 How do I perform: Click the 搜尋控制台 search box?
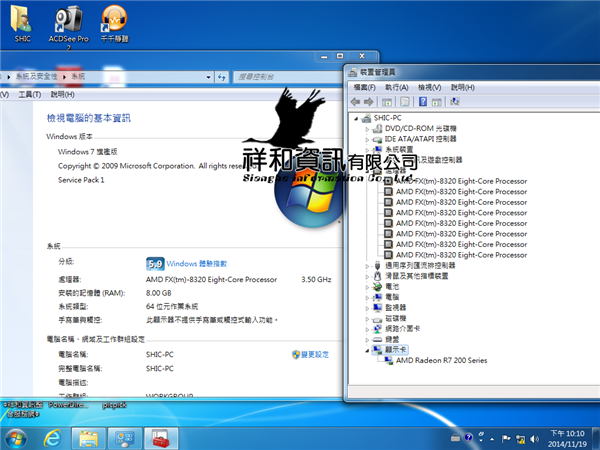click(x=287, y=77)
